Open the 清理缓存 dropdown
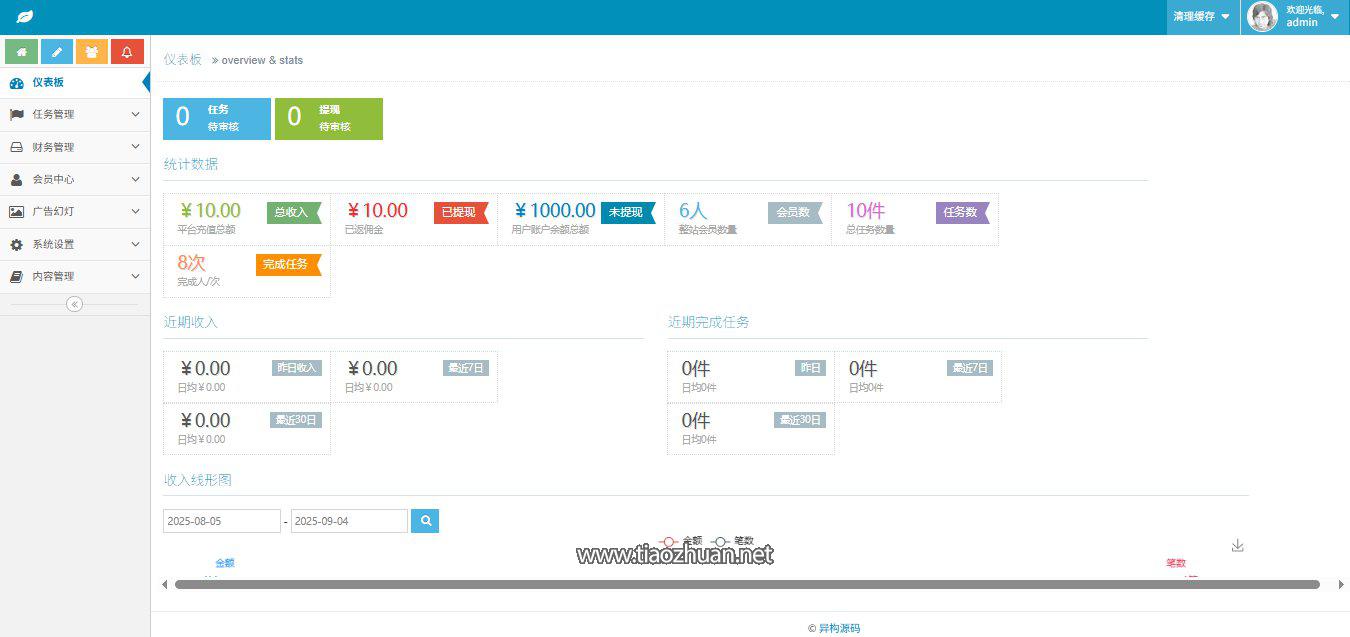Viewport: 1350px width, 637px height. tap(1202, 17)
